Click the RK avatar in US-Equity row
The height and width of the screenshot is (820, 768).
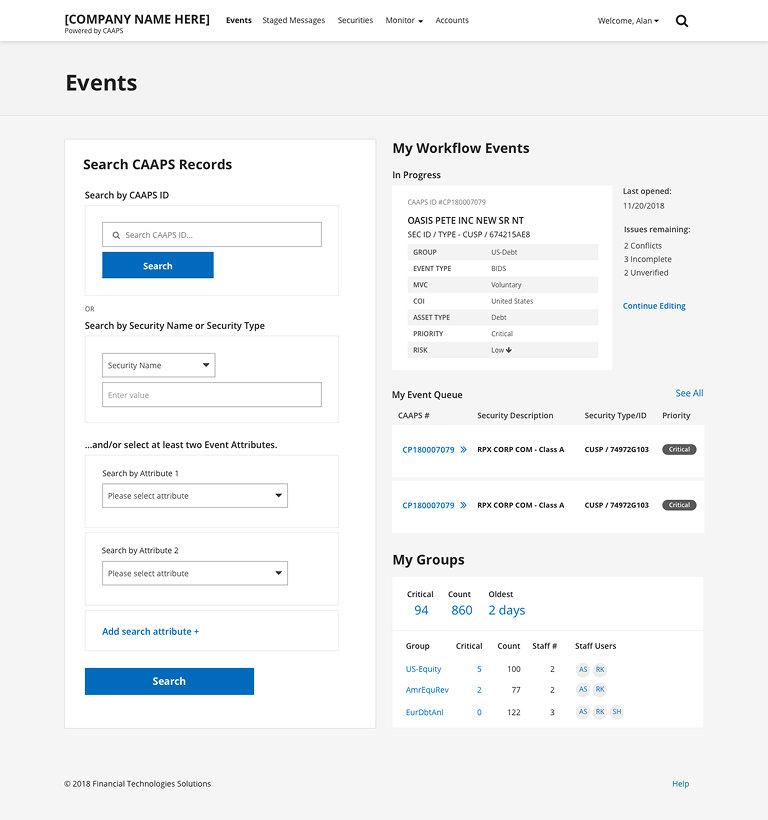pyautogui.click(x=600, y=669)
